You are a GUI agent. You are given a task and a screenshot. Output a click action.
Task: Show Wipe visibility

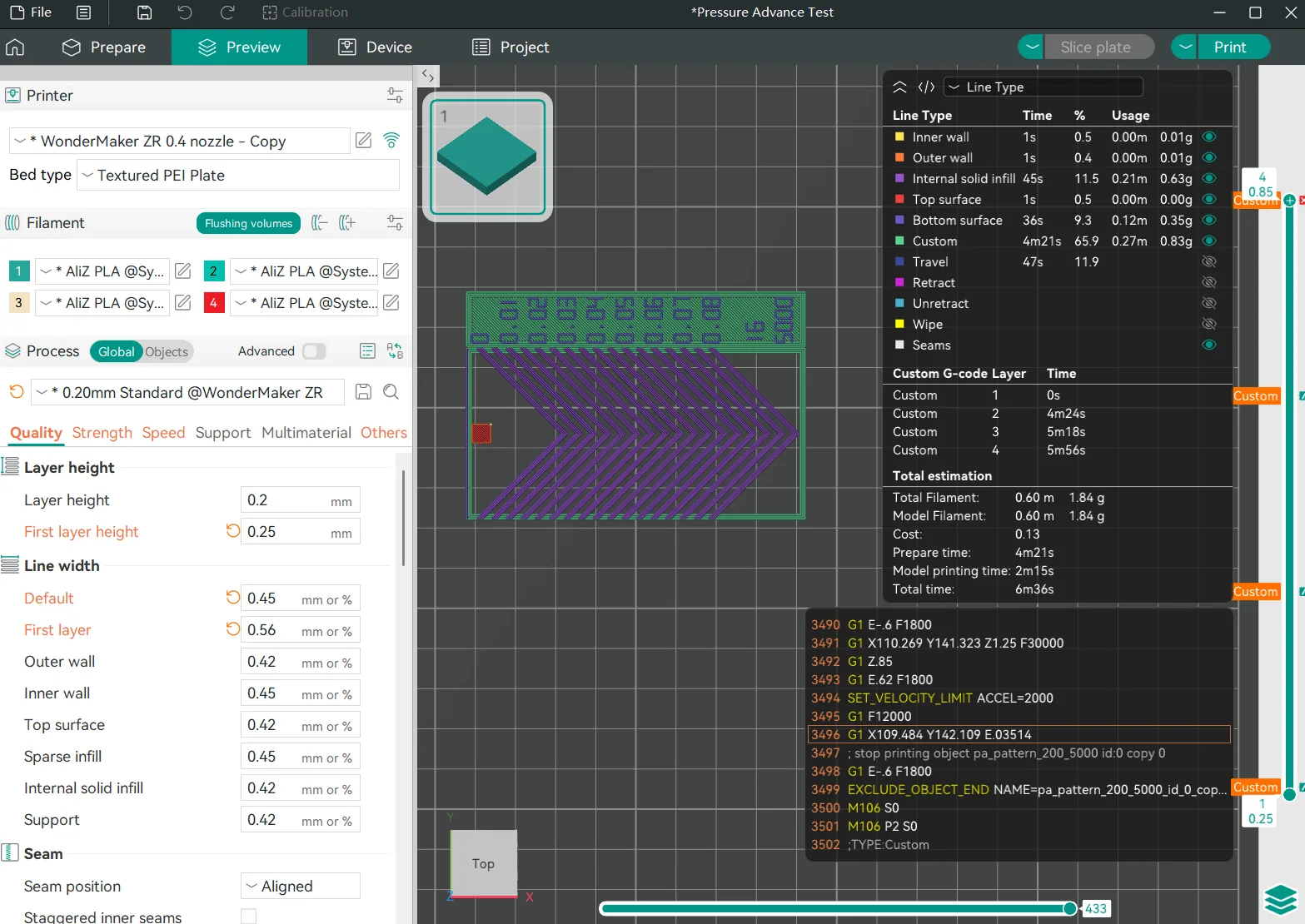[1209, 324]
